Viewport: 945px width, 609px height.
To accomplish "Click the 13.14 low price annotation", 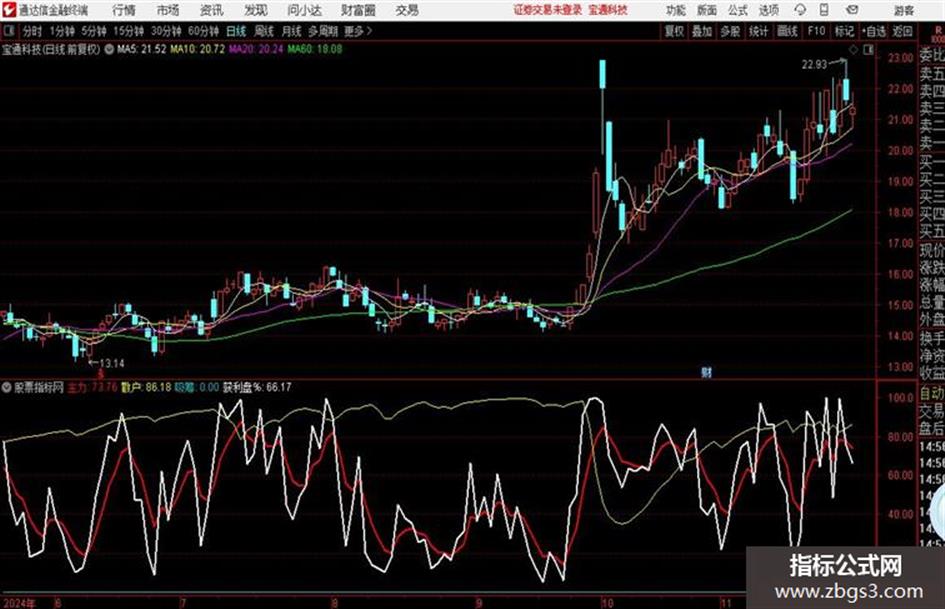I will click(x=112, y=363).
